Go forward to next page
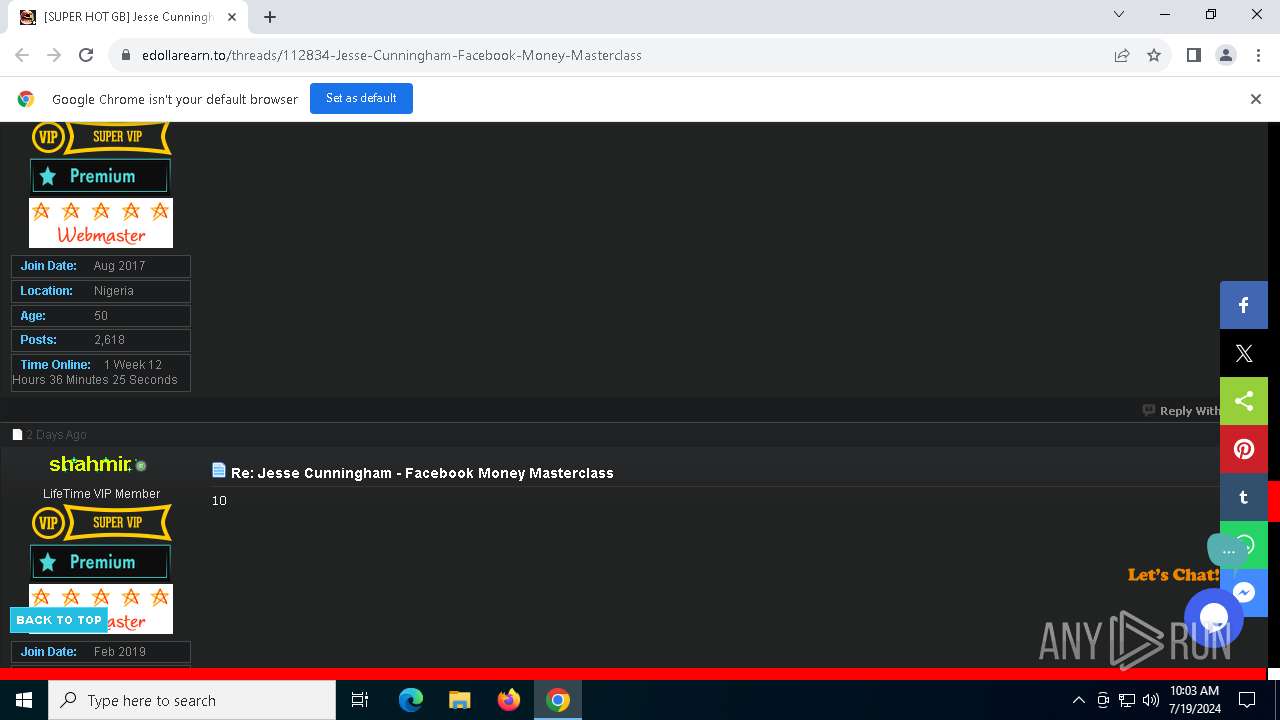This screenshot has height=720, width=1280. tap(54, 55)
